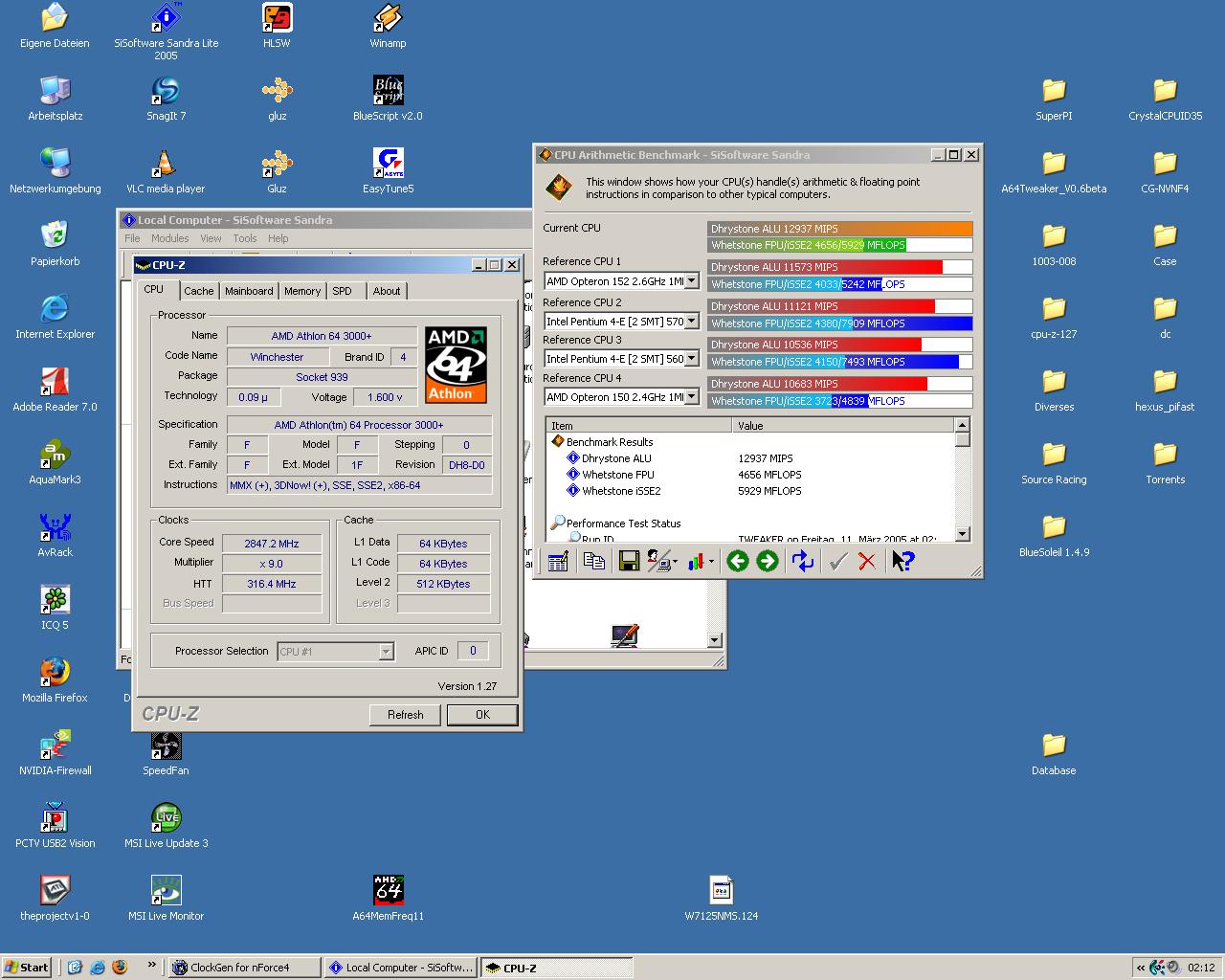Expand the Reference CPU 1 dropdown
1225x980 pixels.
691,281
